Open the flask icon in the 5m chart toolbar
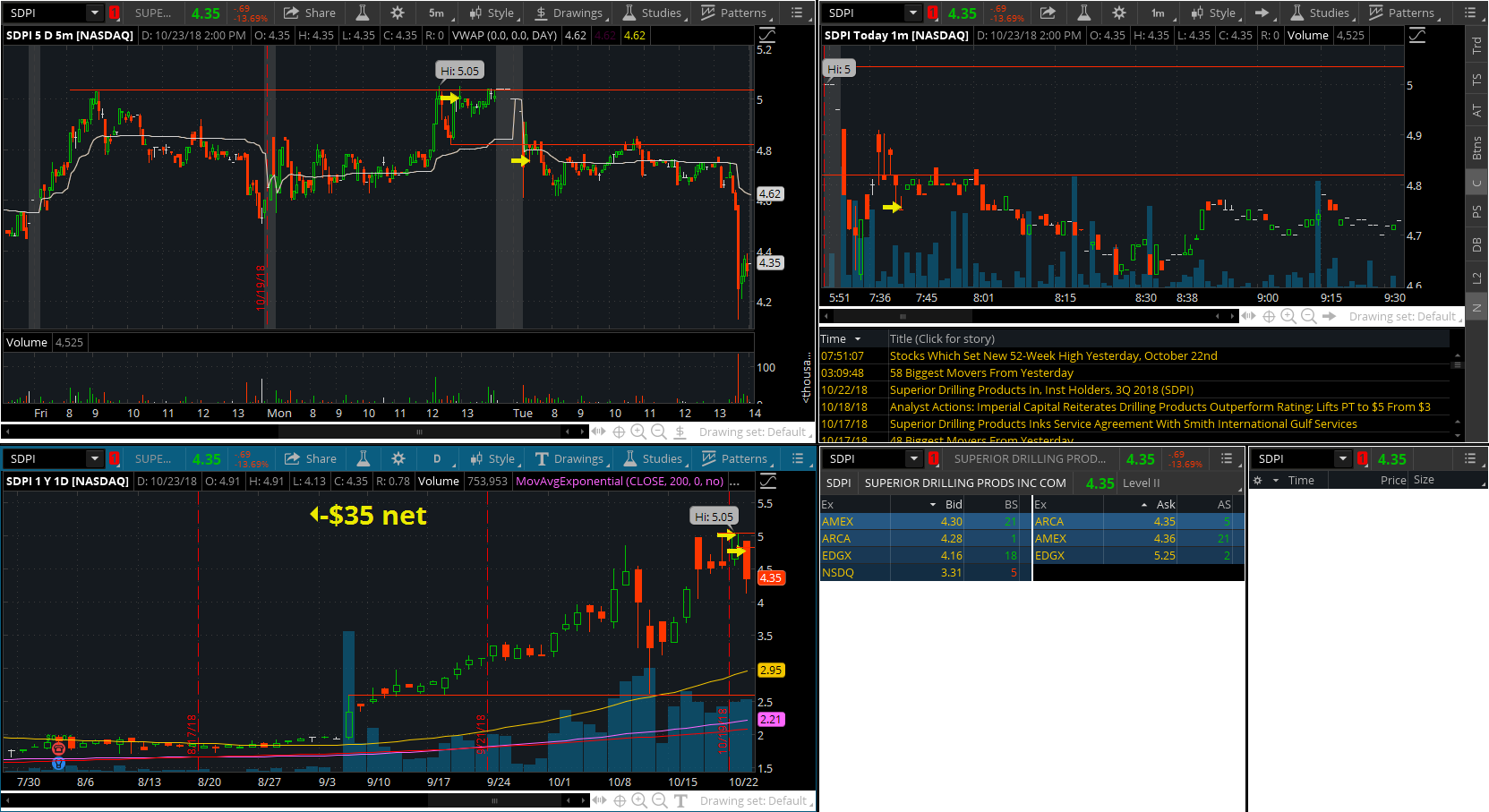Screen dimensions: 1489x812 363,13
